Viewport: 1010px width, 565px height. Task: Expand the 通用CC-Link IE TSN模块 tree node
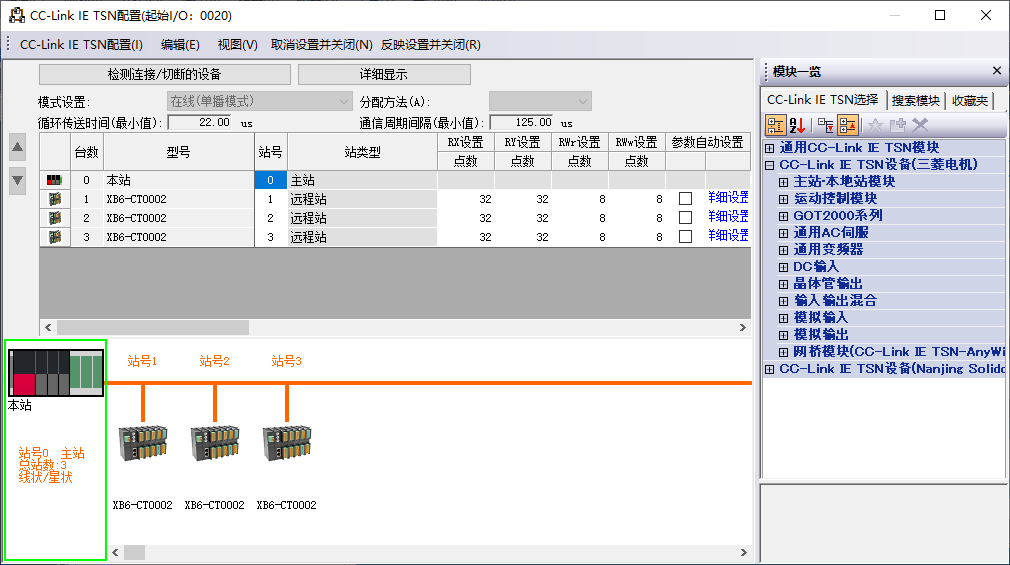770,148
